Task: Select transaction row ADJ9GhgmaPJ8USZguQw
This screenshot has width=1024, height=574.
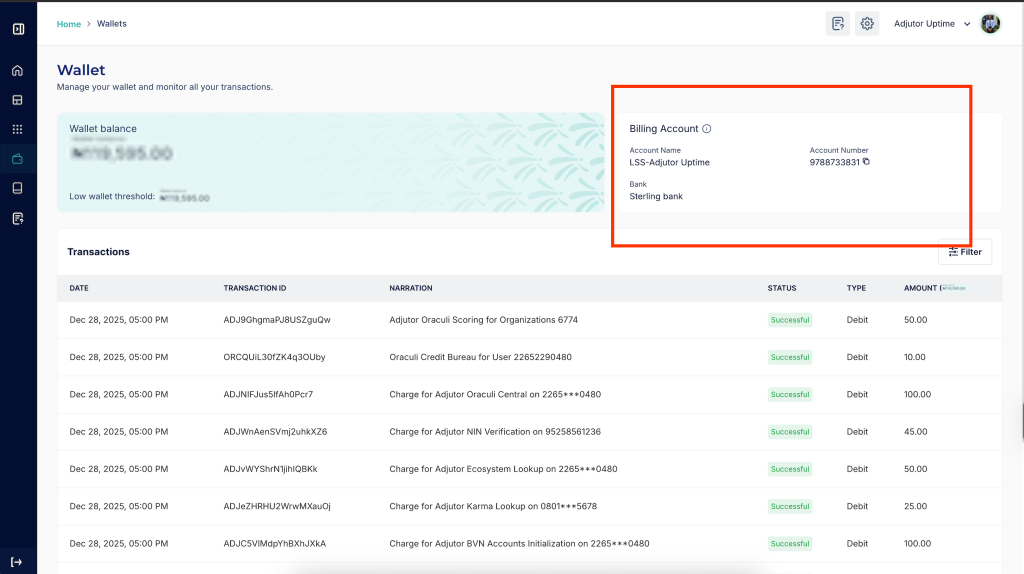Action: [277, 320]
